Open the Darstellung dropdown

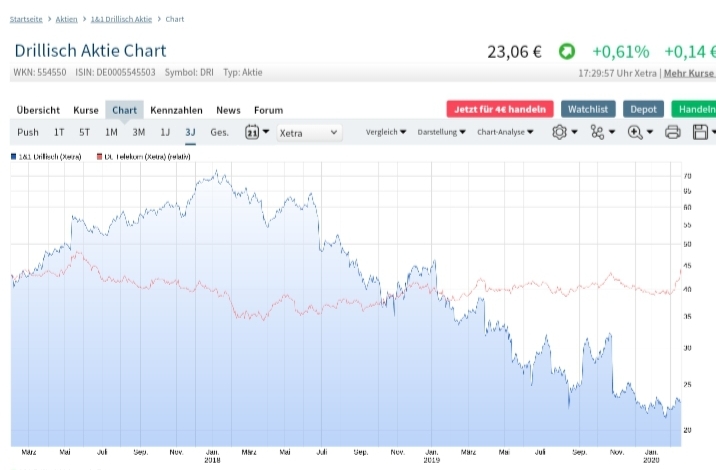(443, 132)
